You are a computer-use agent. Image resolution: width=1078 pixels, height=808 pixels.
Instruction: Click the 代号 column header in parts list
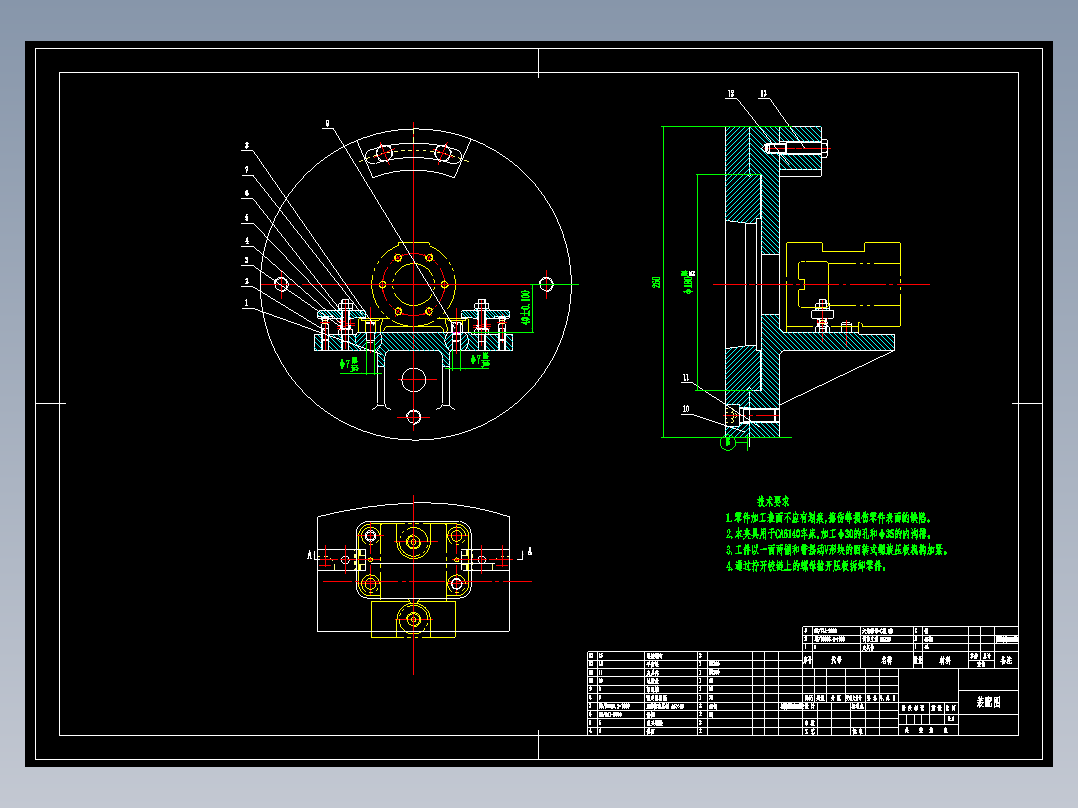(836, 660)
